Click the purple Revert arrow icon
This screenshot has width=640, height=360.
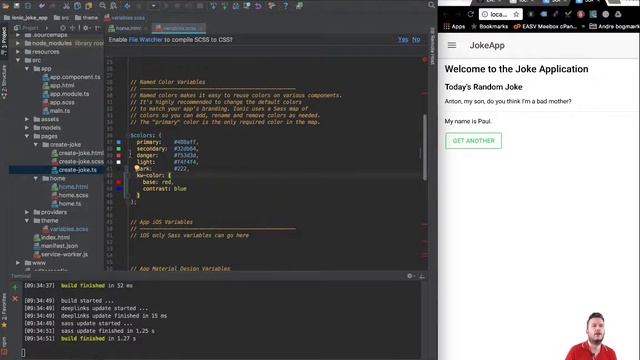point(258,6)
